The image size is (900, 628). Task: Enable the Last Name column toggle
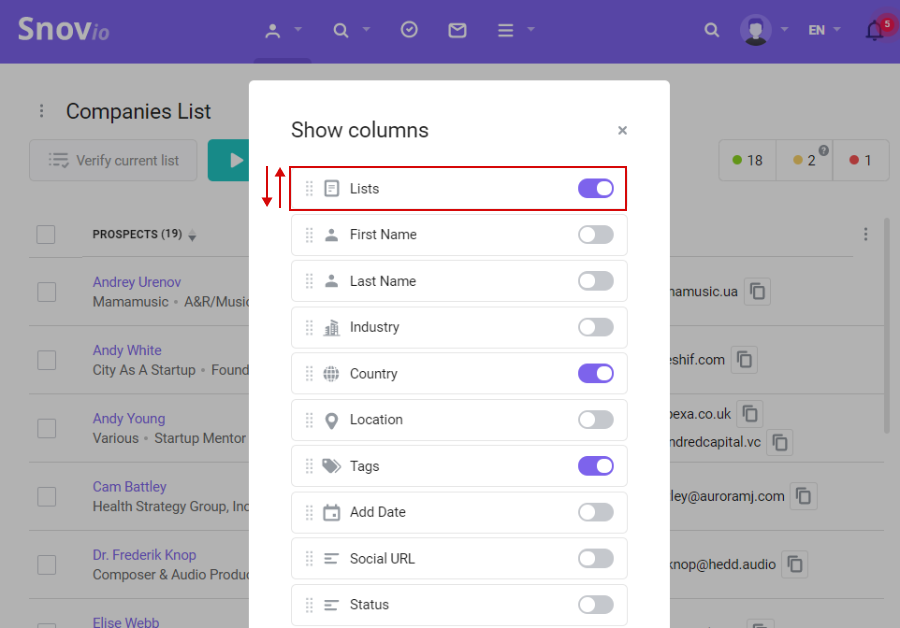coord(596,281)
